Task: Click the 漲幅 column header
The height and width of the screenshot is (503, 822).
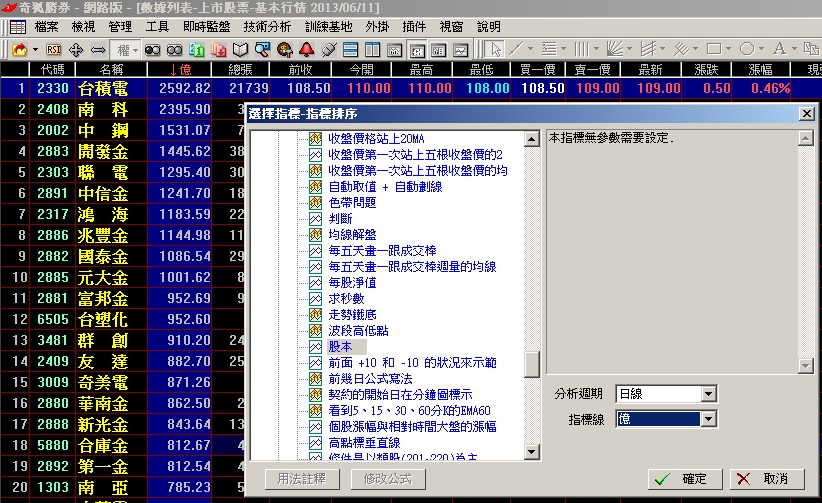Action: 760,69
